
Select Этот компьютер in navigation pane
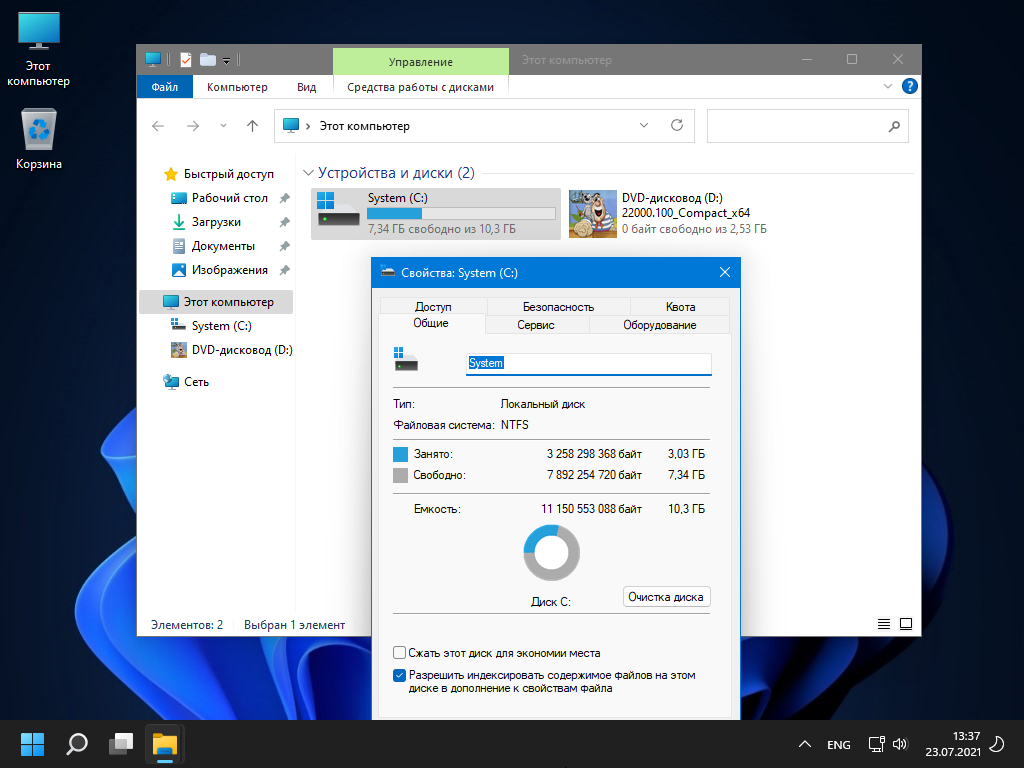point(216,302)
